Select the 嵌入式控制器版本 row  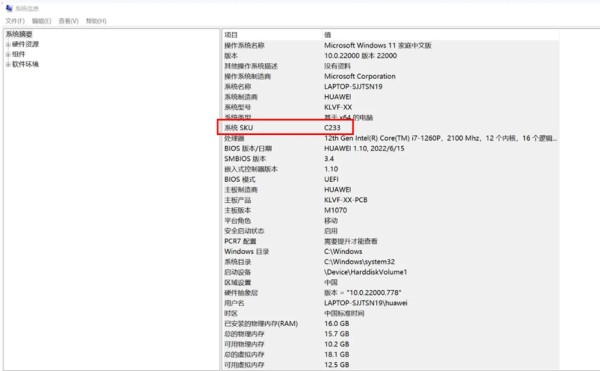(390, 169)
